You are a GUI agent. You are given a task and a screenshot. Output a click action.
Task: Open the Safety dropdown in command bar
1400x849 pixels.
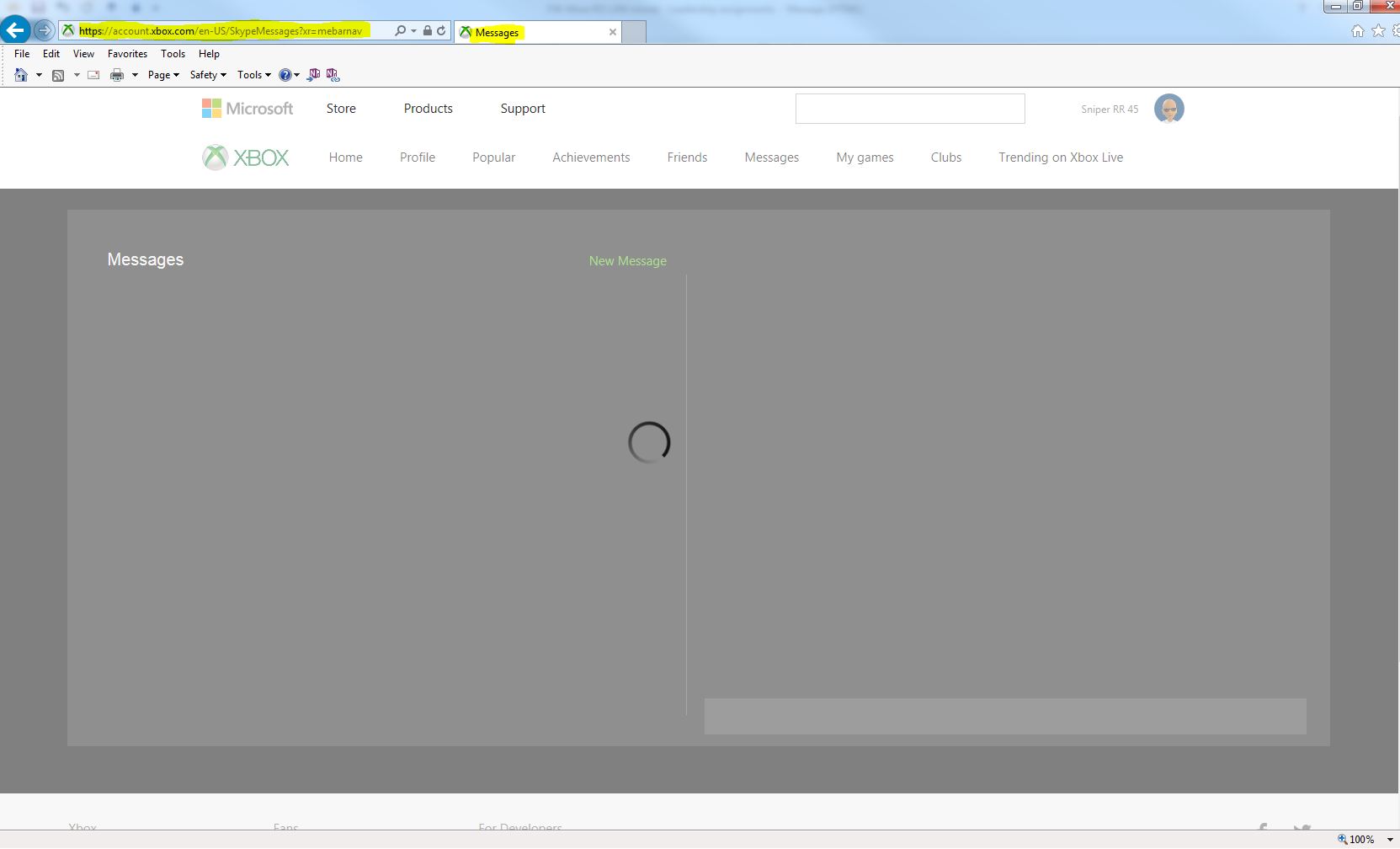[208, 75]
